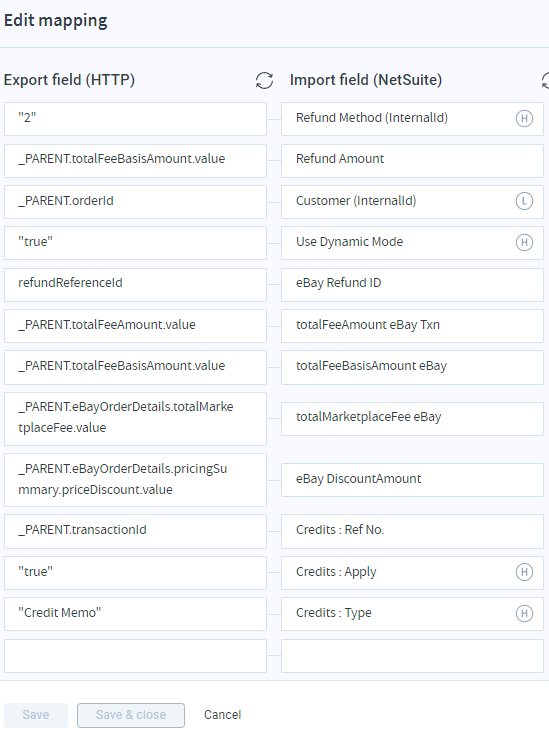Click L lookup icon on Customer row

(x=524, y=201)
